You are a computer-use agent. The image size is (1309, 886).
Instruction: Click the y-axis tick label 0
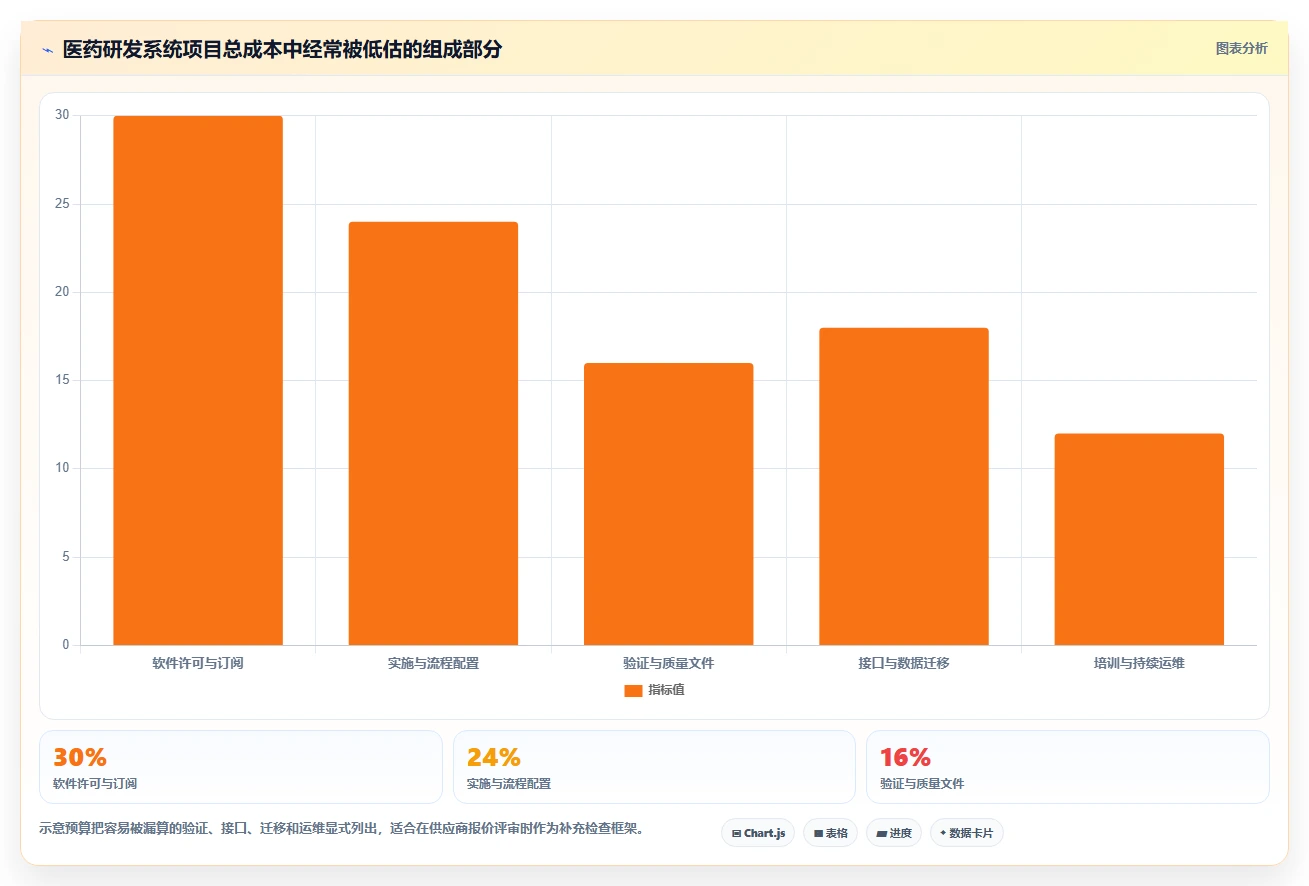(66, 645)
